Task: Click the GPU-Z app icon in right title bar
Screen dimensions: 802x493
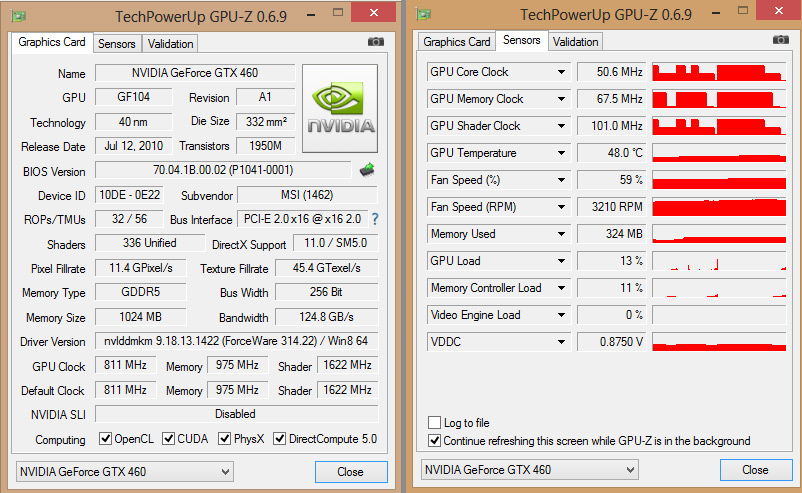Action: (424, 14)
